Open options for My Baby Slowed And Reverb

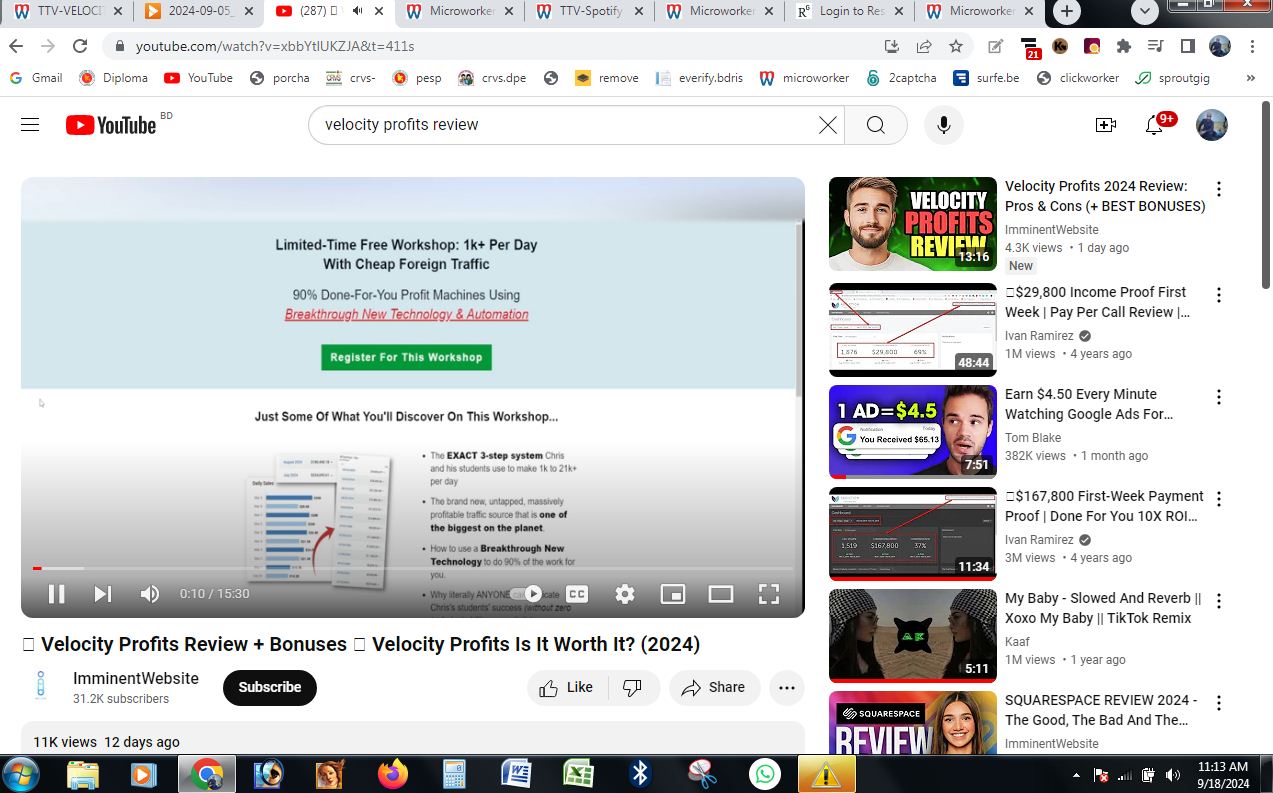click(1219, 601)
